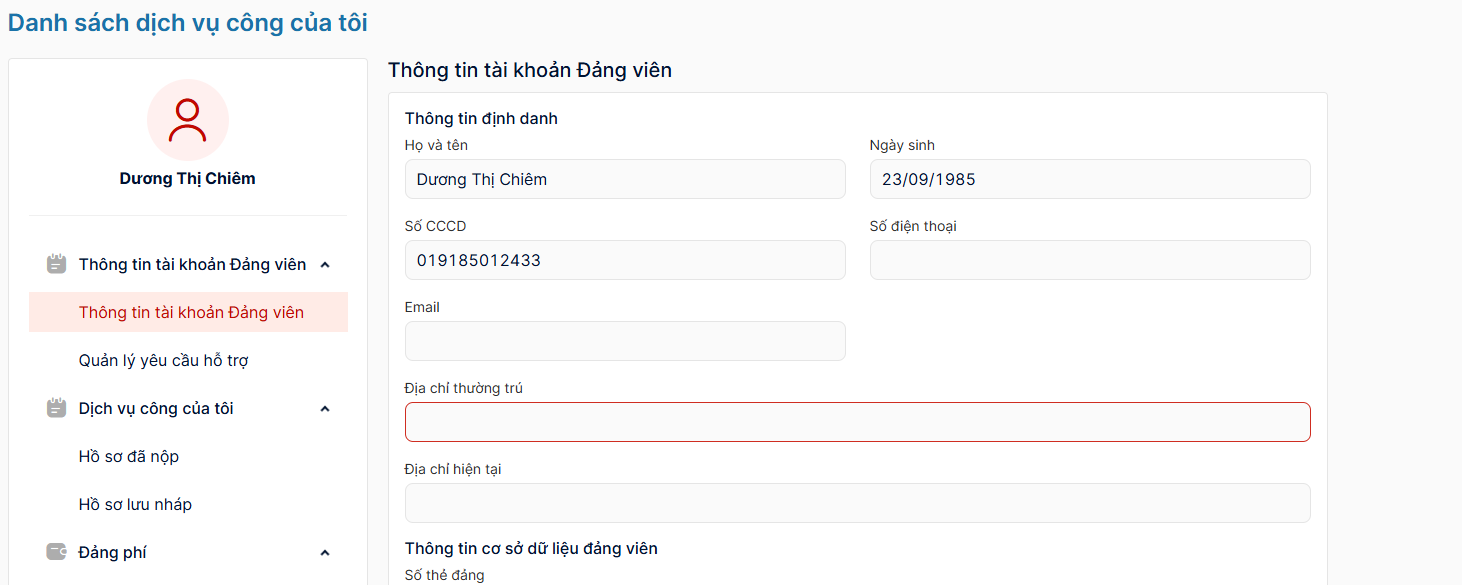Click the red user avatar icon
The height and width of the screenshot is (585, 1462).
[188, 120]
